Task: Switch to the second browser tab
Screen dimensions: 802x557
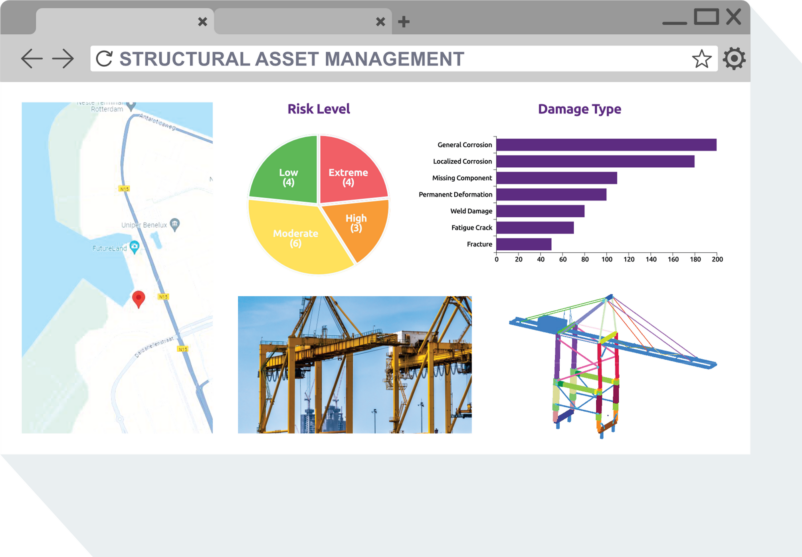Action: 295,21
